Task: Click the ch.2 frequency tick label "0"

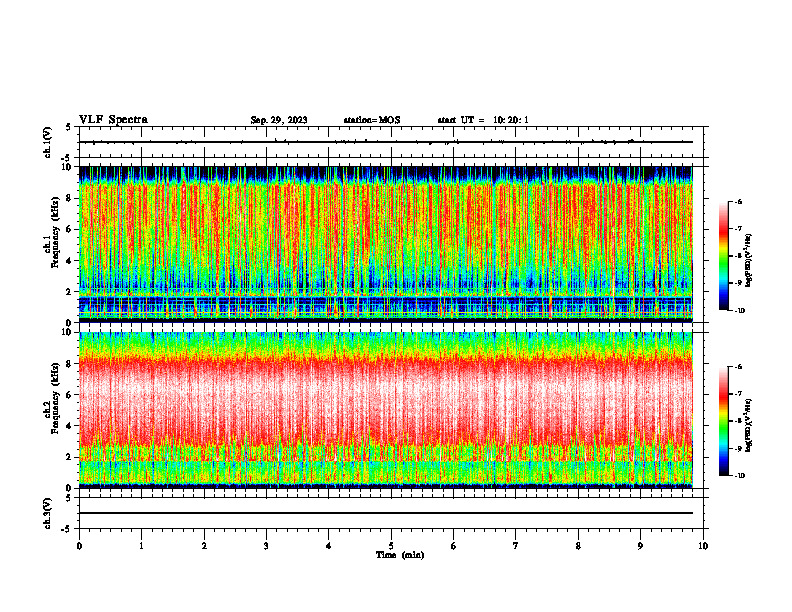Action: (x=71, y=488)
